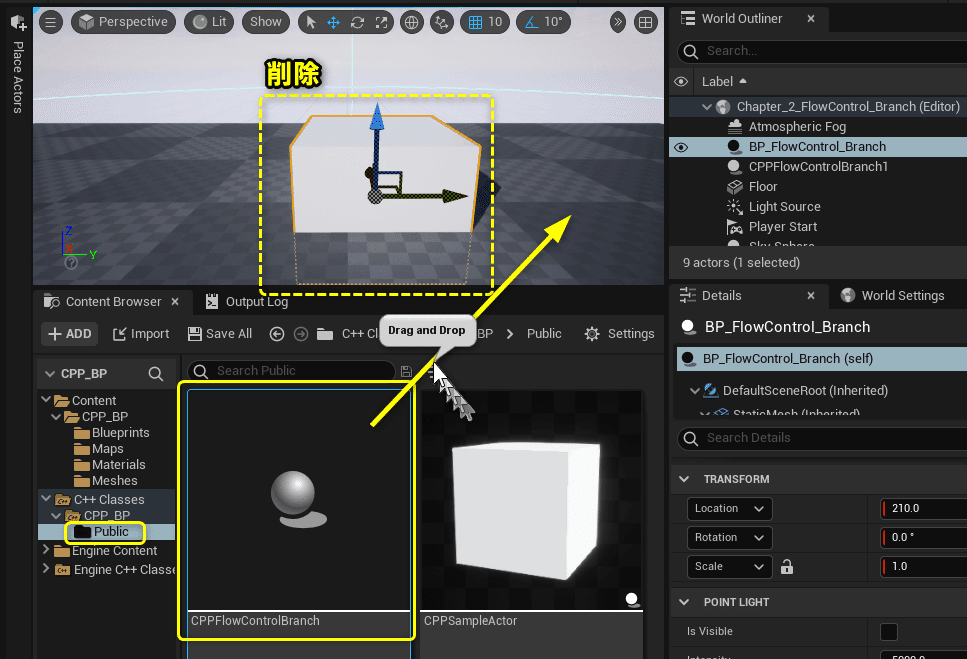Expand the Engine C++ Classes folder

[46, 568]
